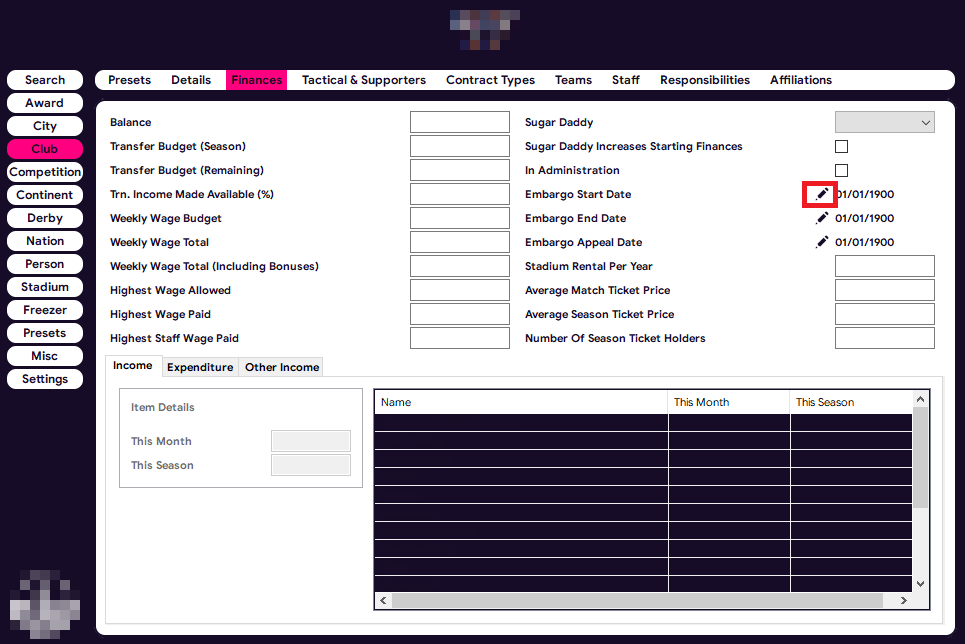The image size is (965, 644).
Task: Focus the Weekly Wage Budget field
Action: pyautogui.click(x=459, y=218)
